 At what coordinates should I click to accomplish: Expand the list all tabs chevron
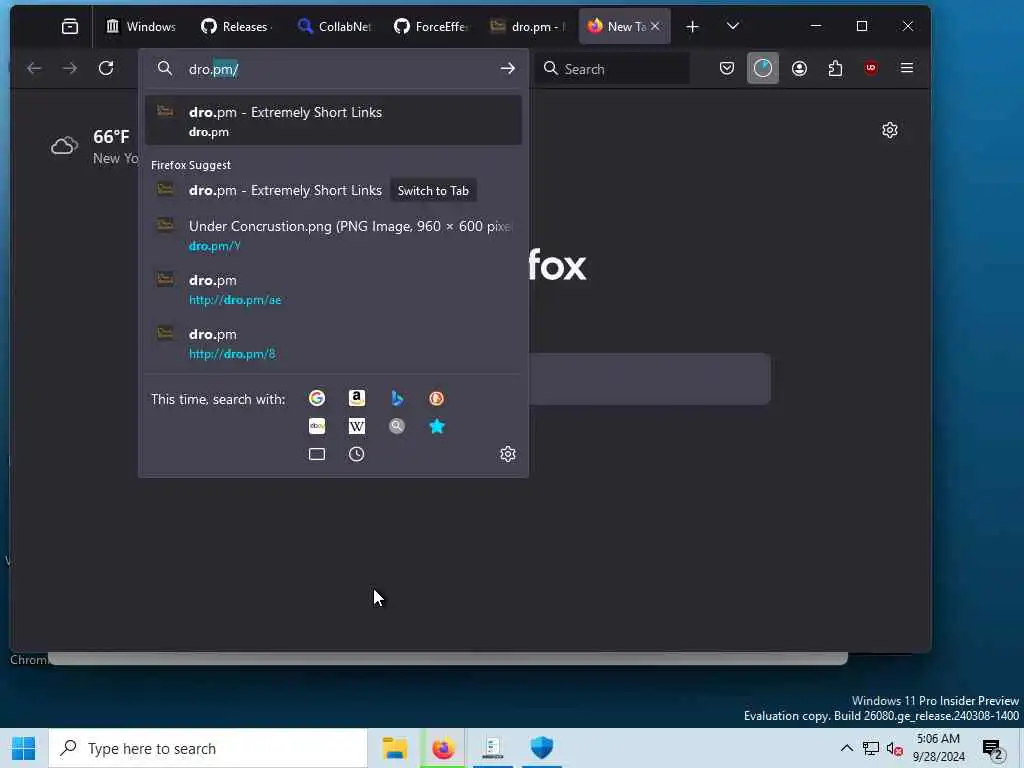733,26
